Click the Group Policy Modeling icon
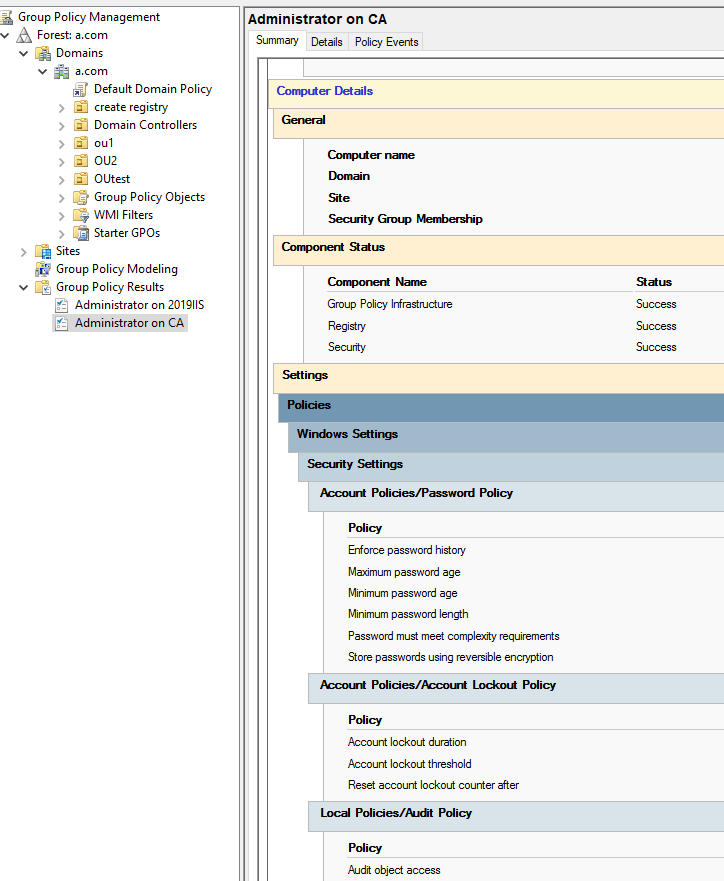 [43, 269]
